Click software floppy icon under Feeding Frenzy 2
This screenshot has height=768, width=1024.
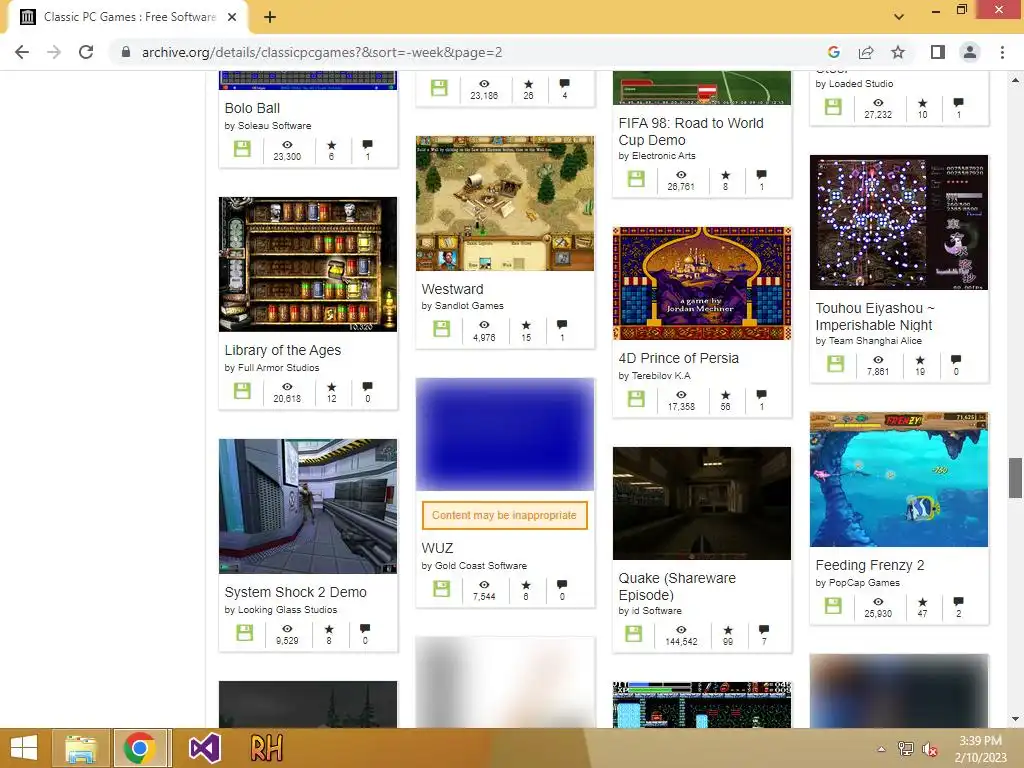point(833,605)
